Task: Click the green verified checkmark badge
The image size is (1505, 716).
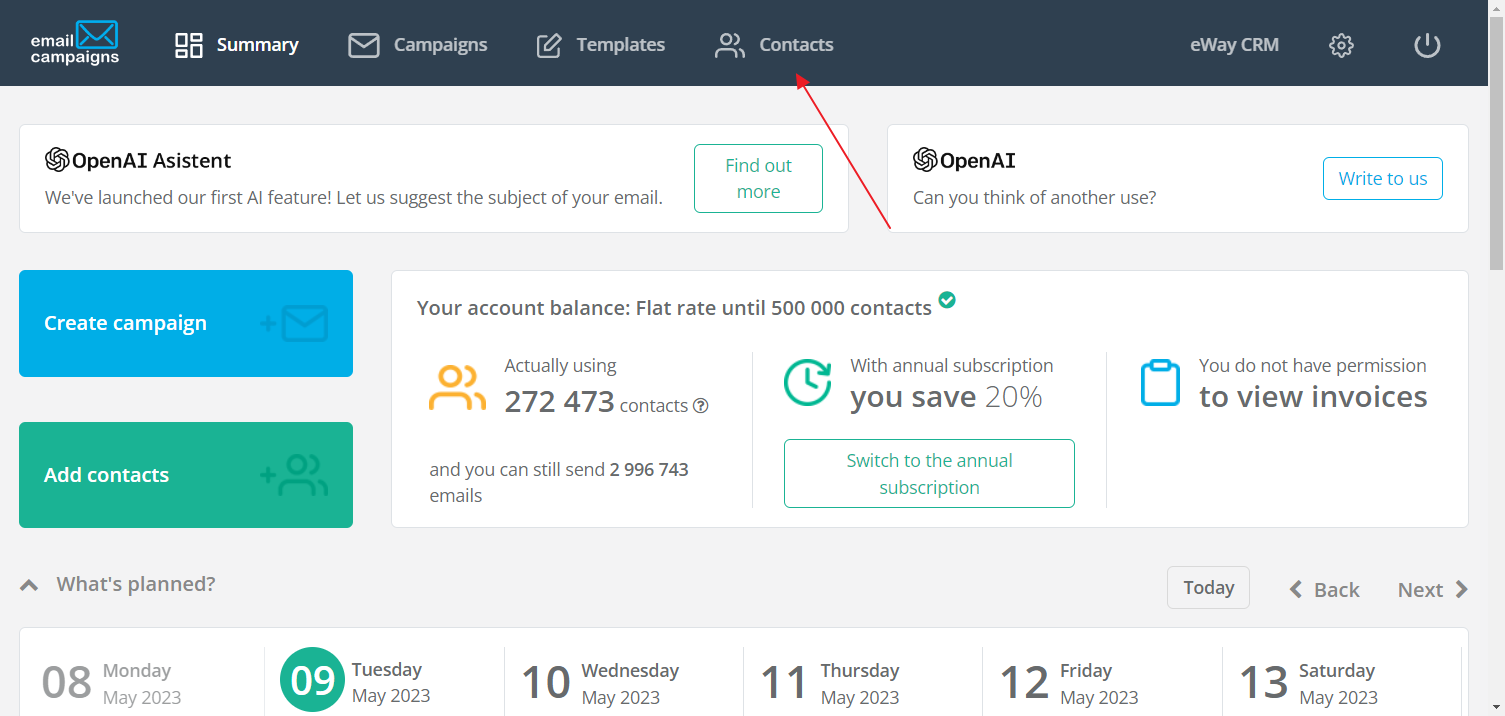Action: point(947,299)
